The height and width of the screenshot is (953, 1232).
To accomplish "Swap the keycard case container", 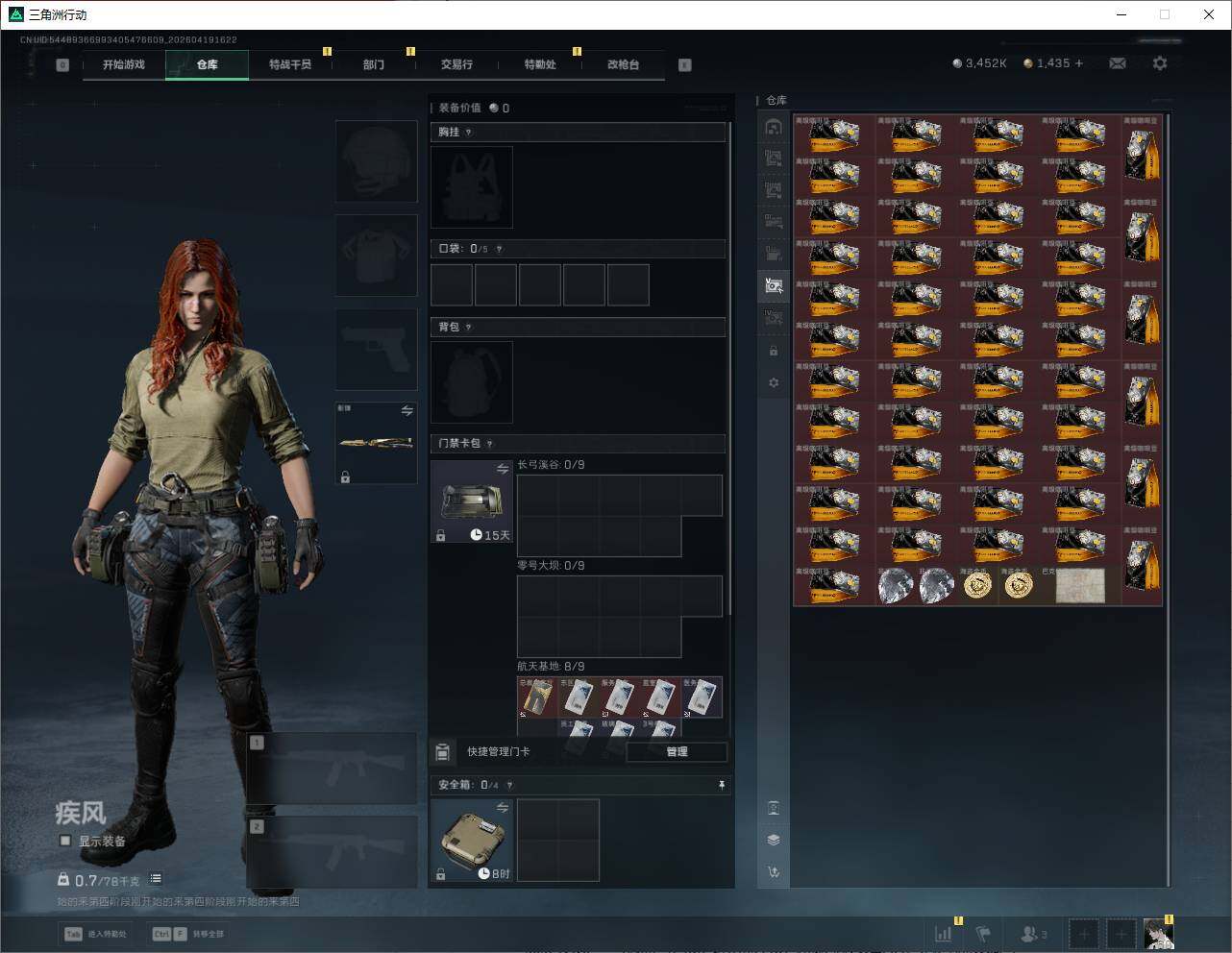I will tap(502, 469).
